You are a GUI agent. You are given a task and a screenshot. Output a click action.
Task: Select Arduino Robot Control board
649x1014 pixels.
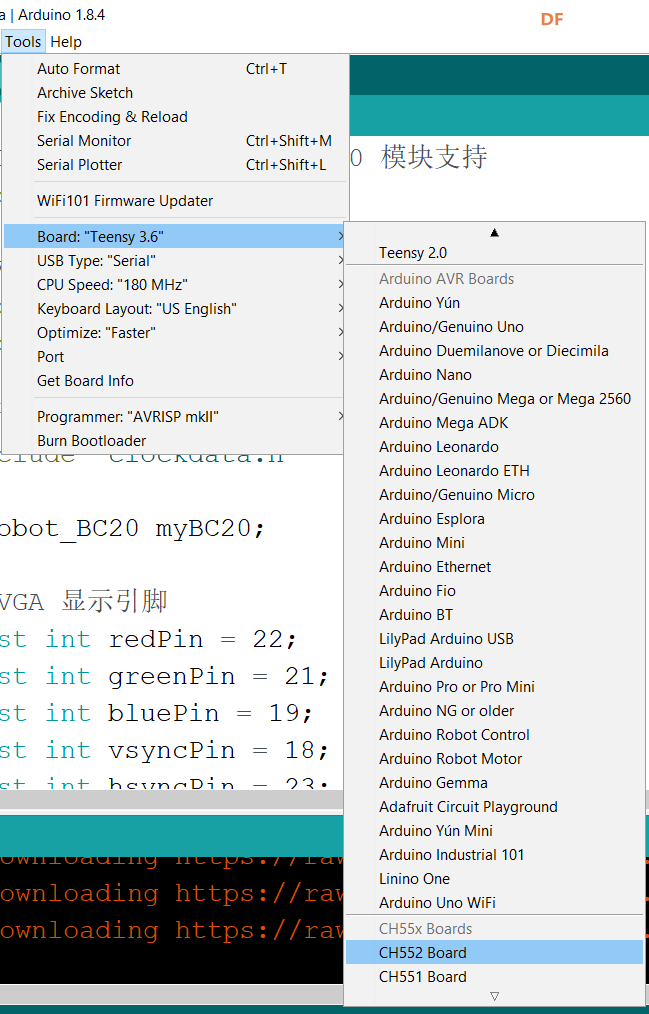click(495, 734)
